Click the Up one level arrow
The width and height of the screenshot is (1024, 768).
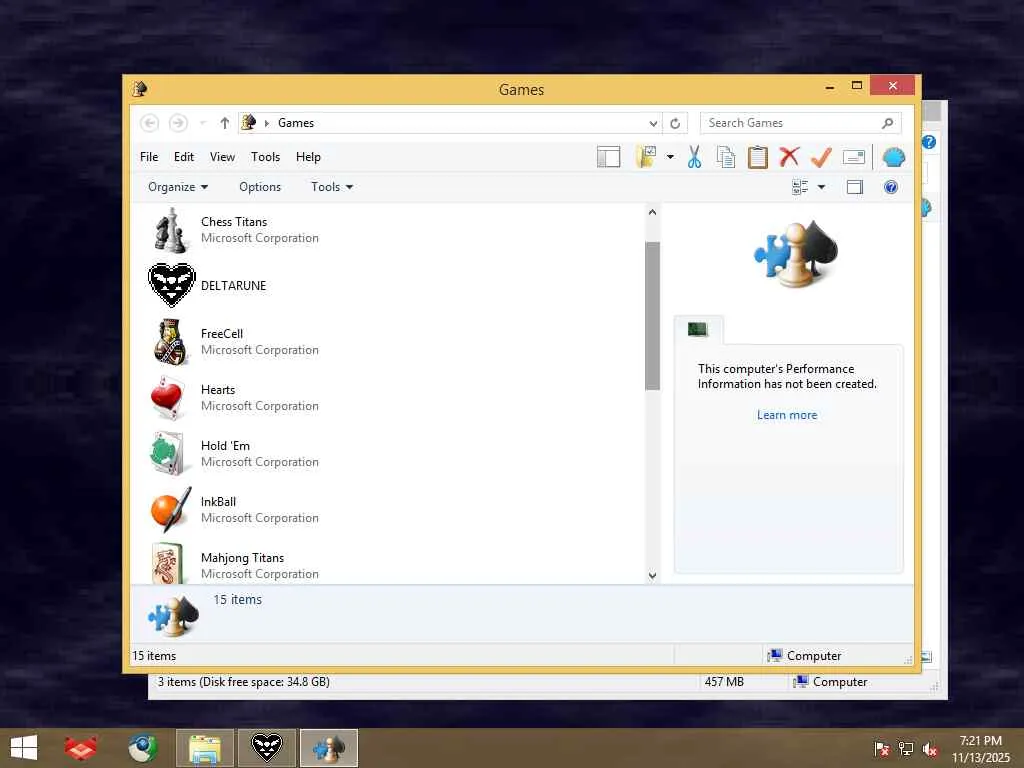pos(225,123)
